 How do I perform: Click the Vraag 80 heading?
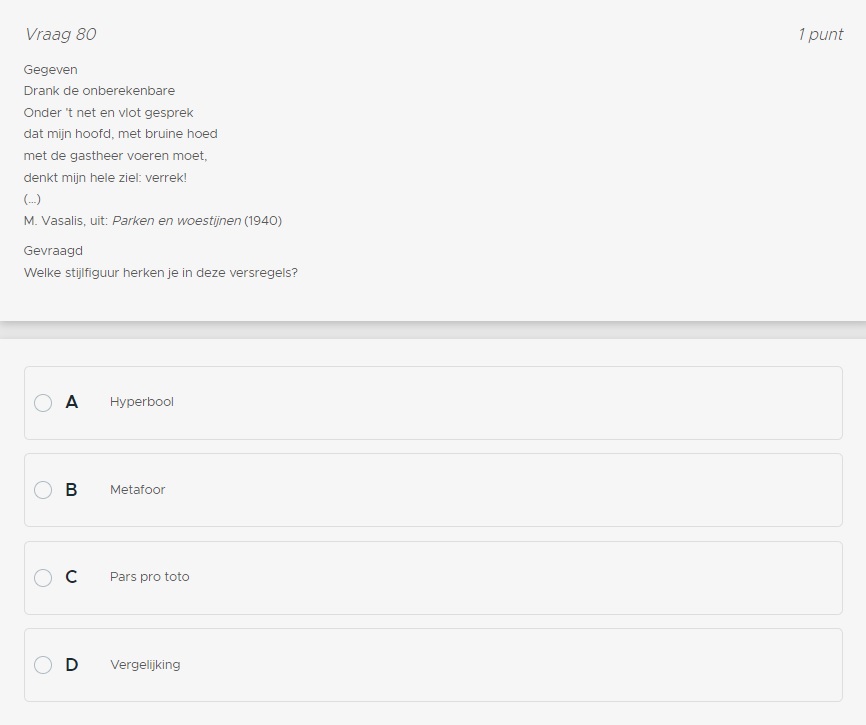pyautogui.click(x=60, y=34)
